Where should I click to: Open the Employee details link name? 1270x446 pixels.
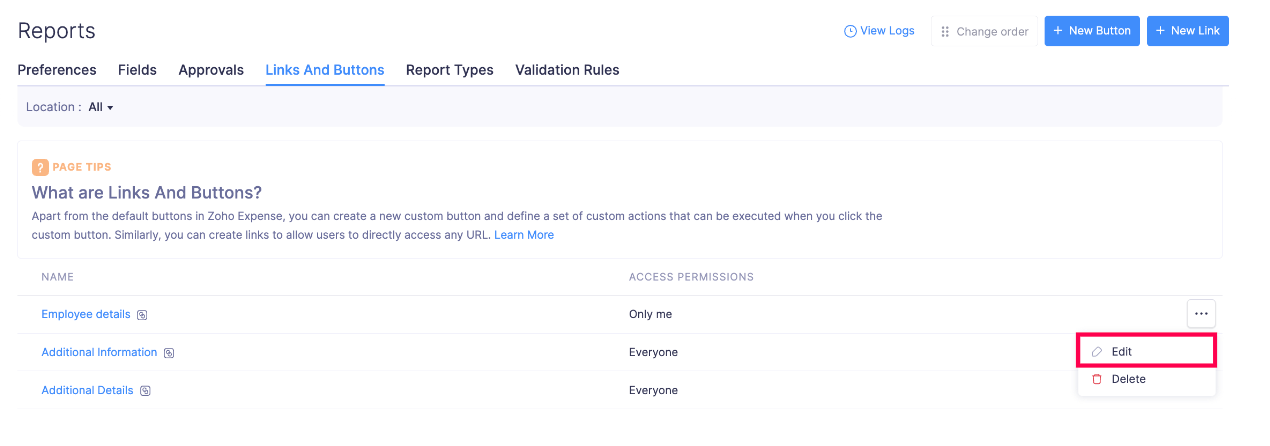86,314
